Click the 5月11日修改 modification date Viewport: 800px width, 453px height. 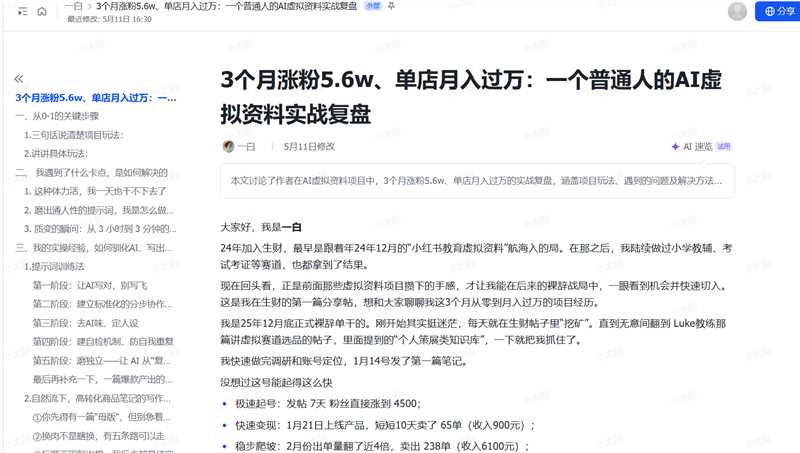click(x=309, y=147)
